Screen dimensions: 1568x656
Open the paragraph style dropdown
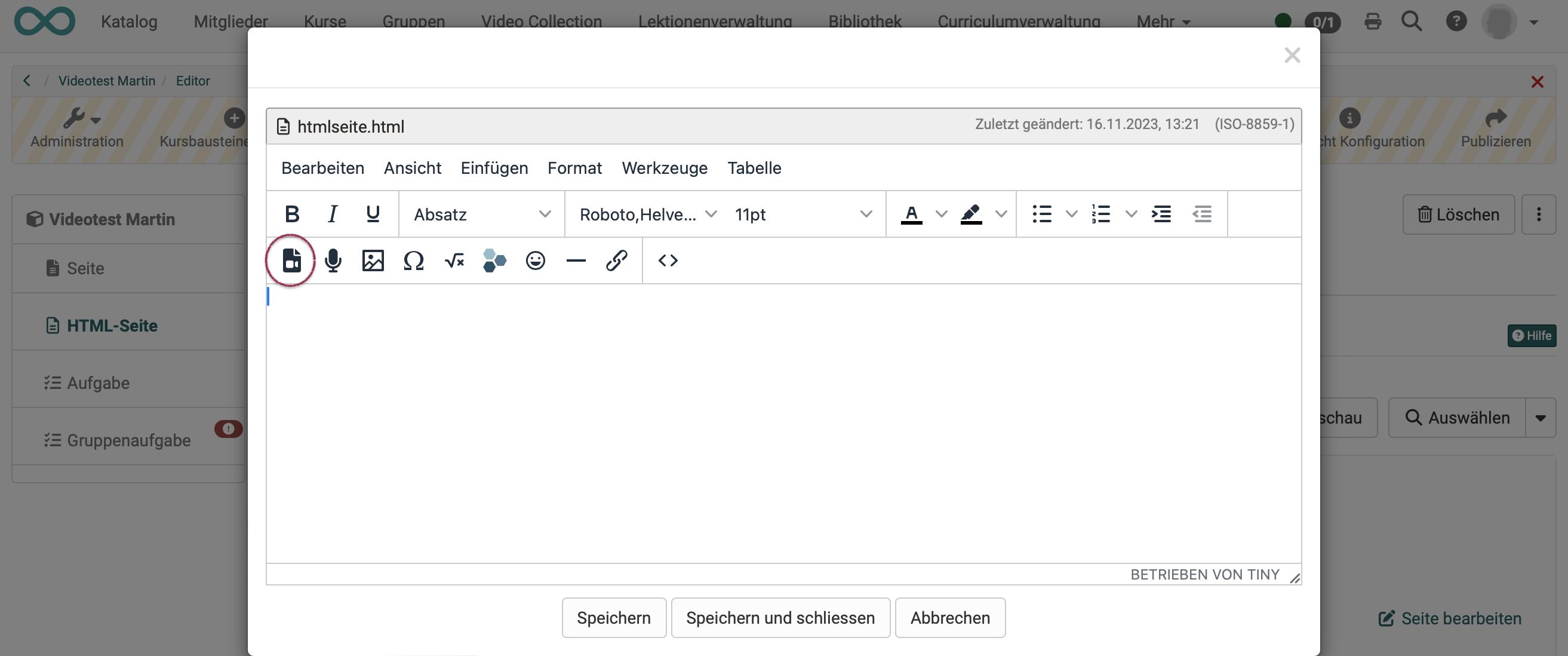coord(481,214)
